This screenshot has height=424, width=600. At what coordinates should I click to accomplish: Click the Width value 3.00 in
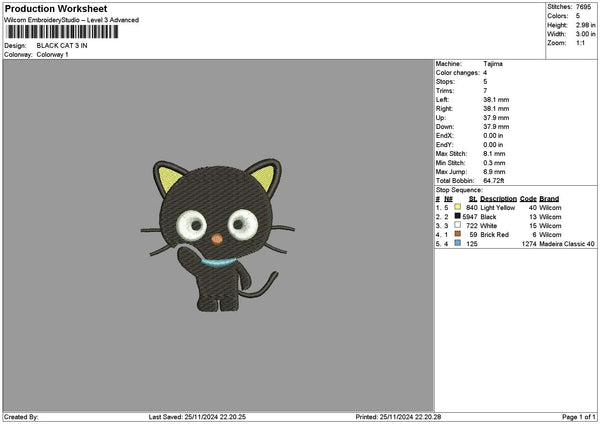(x=586, y=34)
